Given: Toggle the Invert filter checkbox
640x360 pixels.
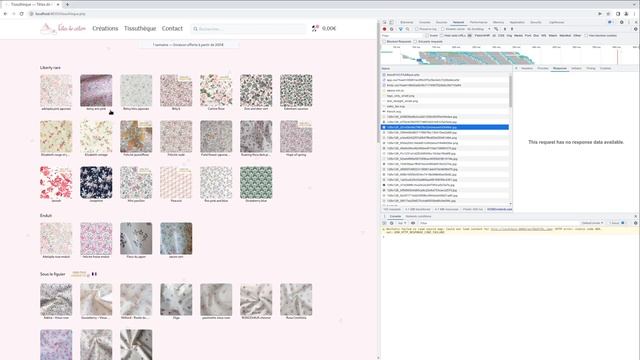Looking at the screenshot, I should coord(427,36).
